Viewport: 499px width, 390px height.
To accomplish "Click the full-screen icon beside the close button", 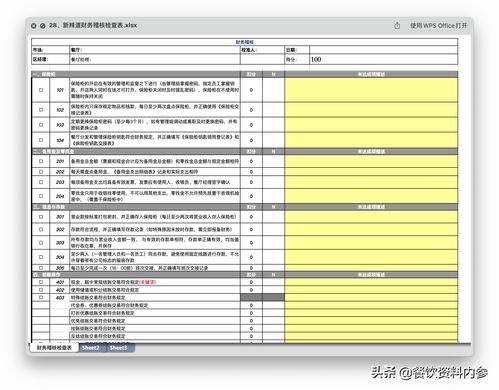I will click(43, 26).
